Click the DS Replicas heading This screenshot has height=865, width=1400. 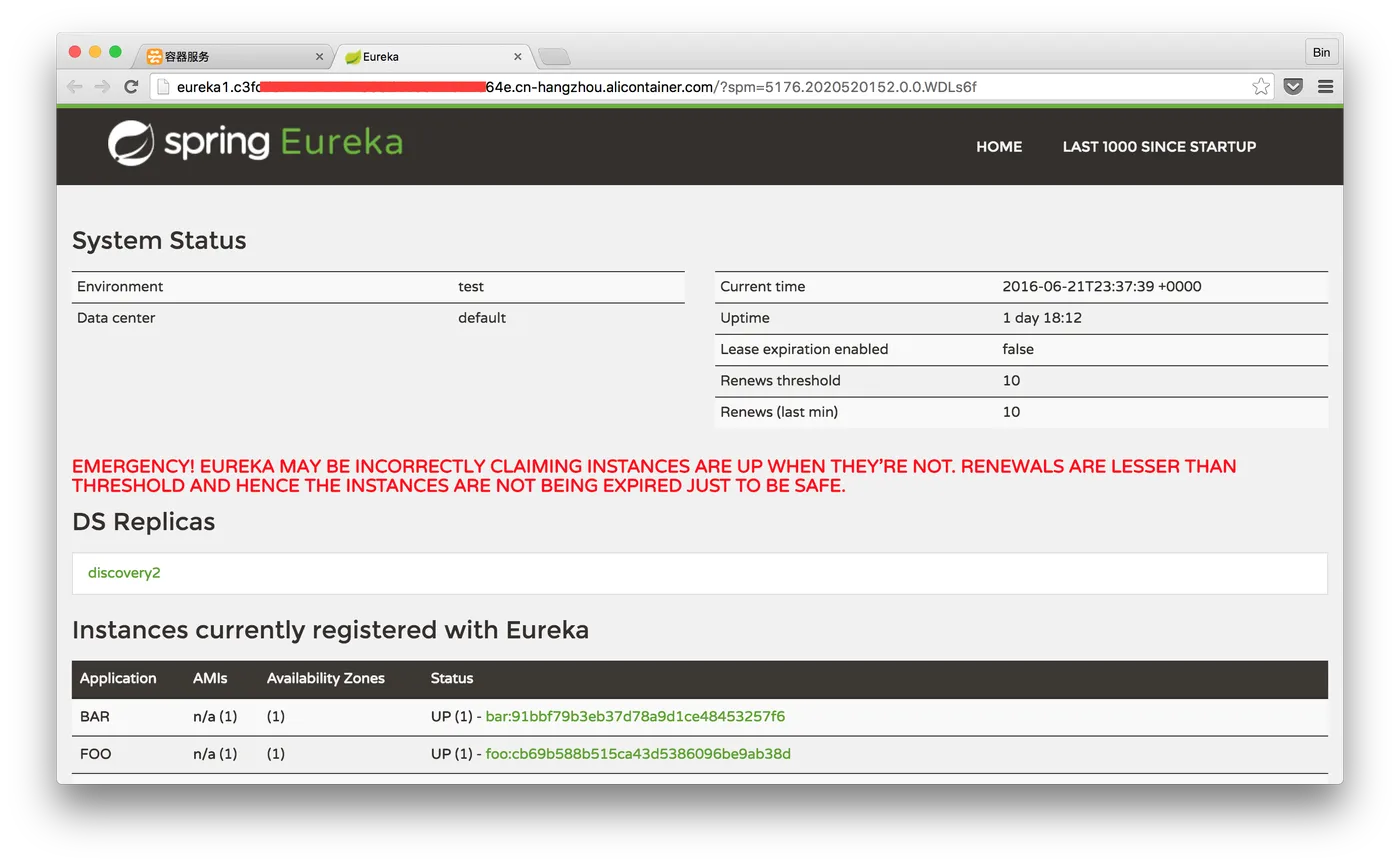(144, 522)
